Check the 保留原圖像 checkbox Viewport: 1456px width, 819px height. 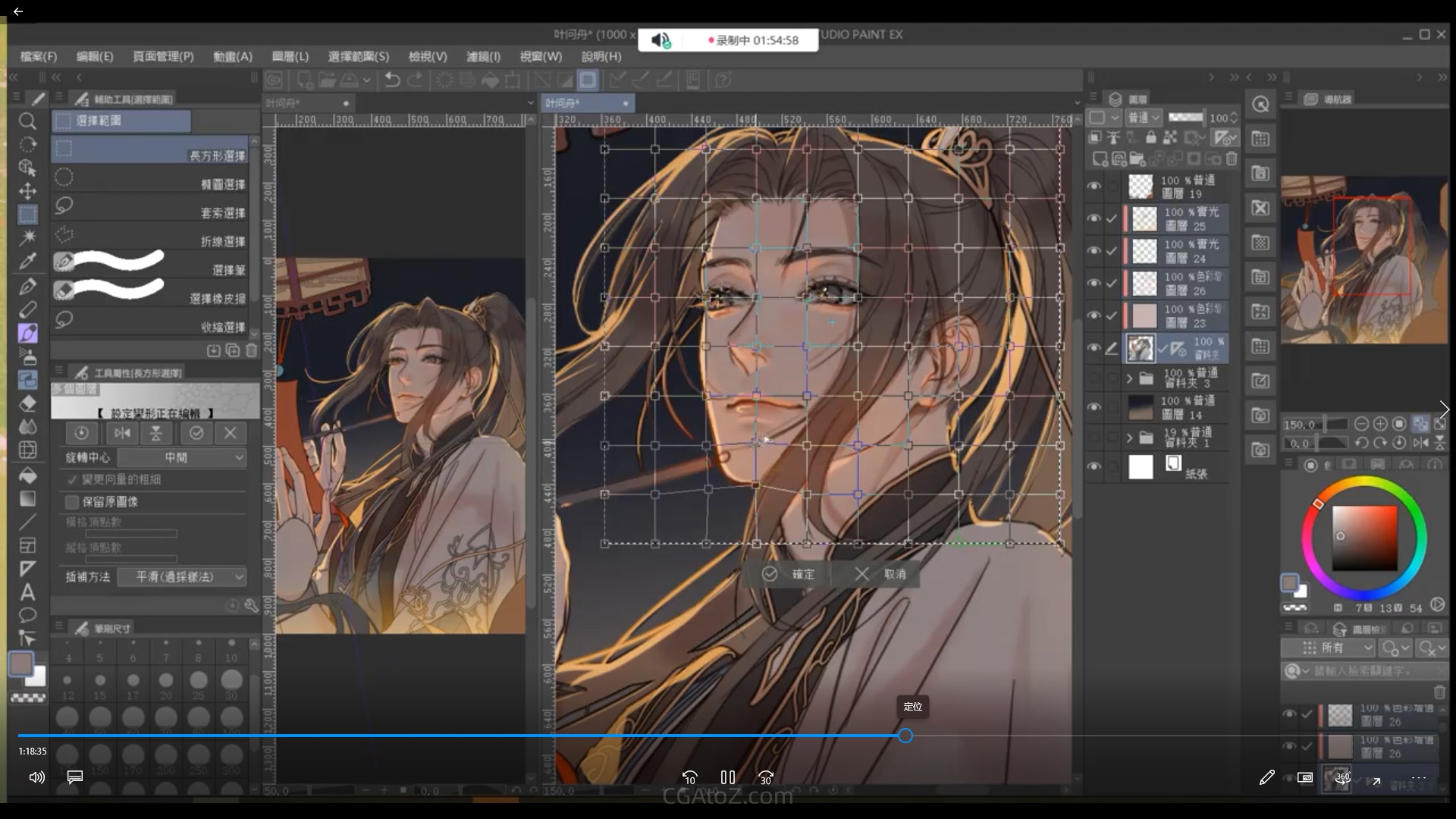72,502
